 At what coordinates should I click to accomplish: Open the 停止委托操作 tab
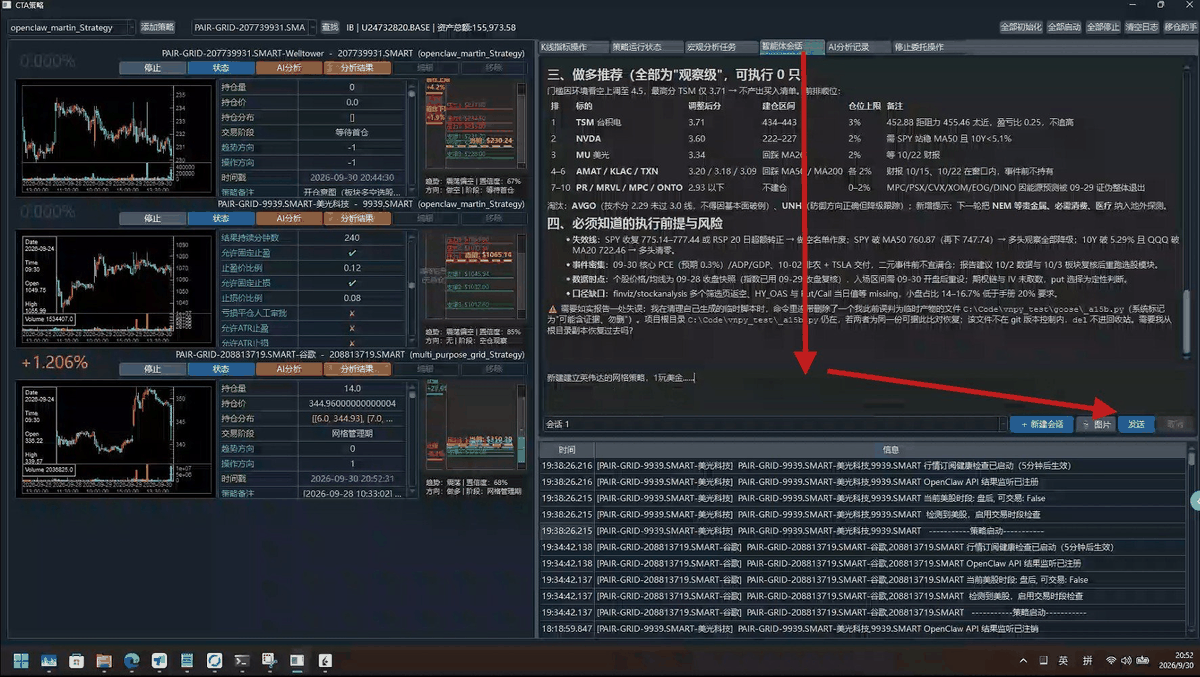pyautogui.click(x=918, y=47)
